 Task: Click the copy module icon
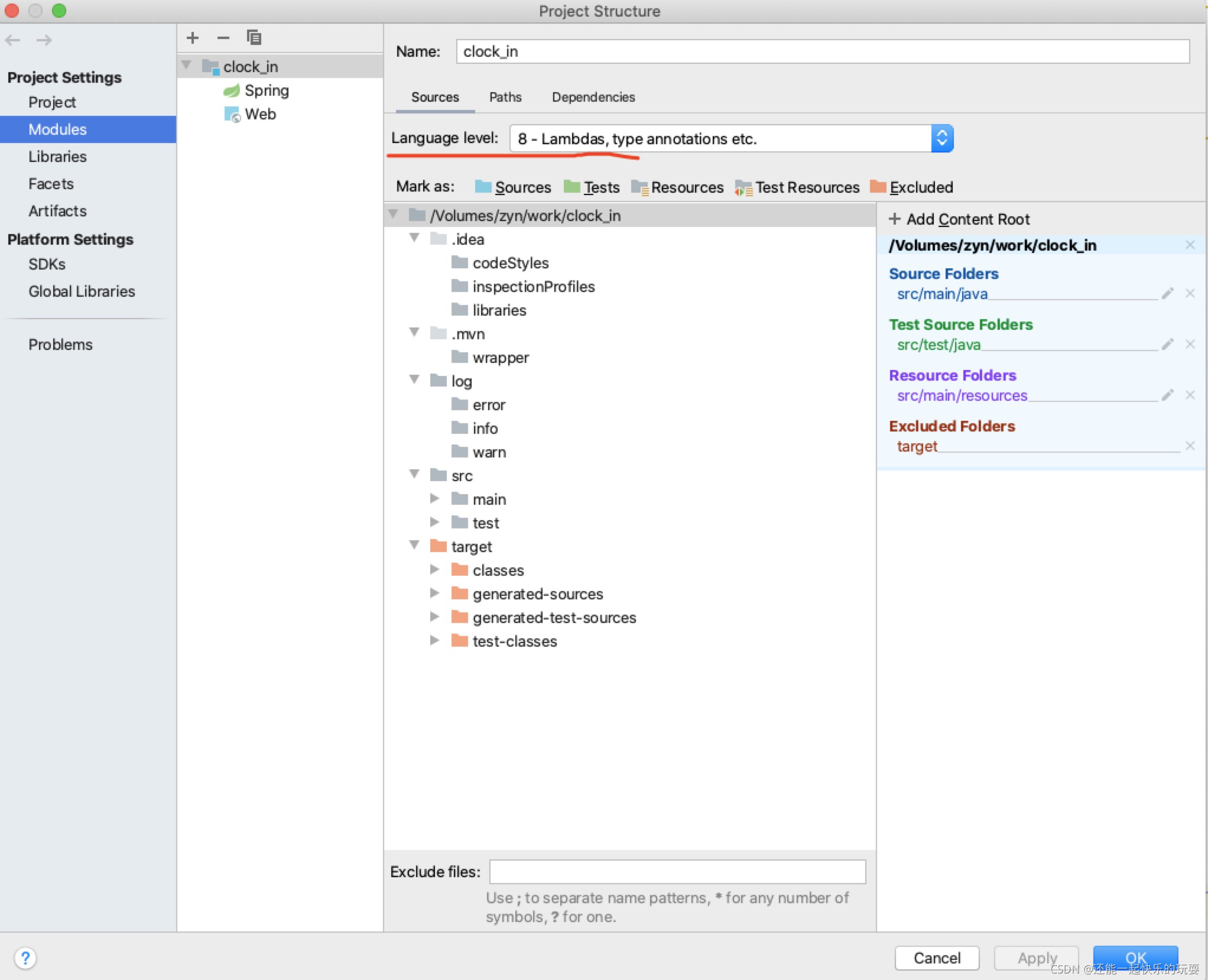point(254,38)
